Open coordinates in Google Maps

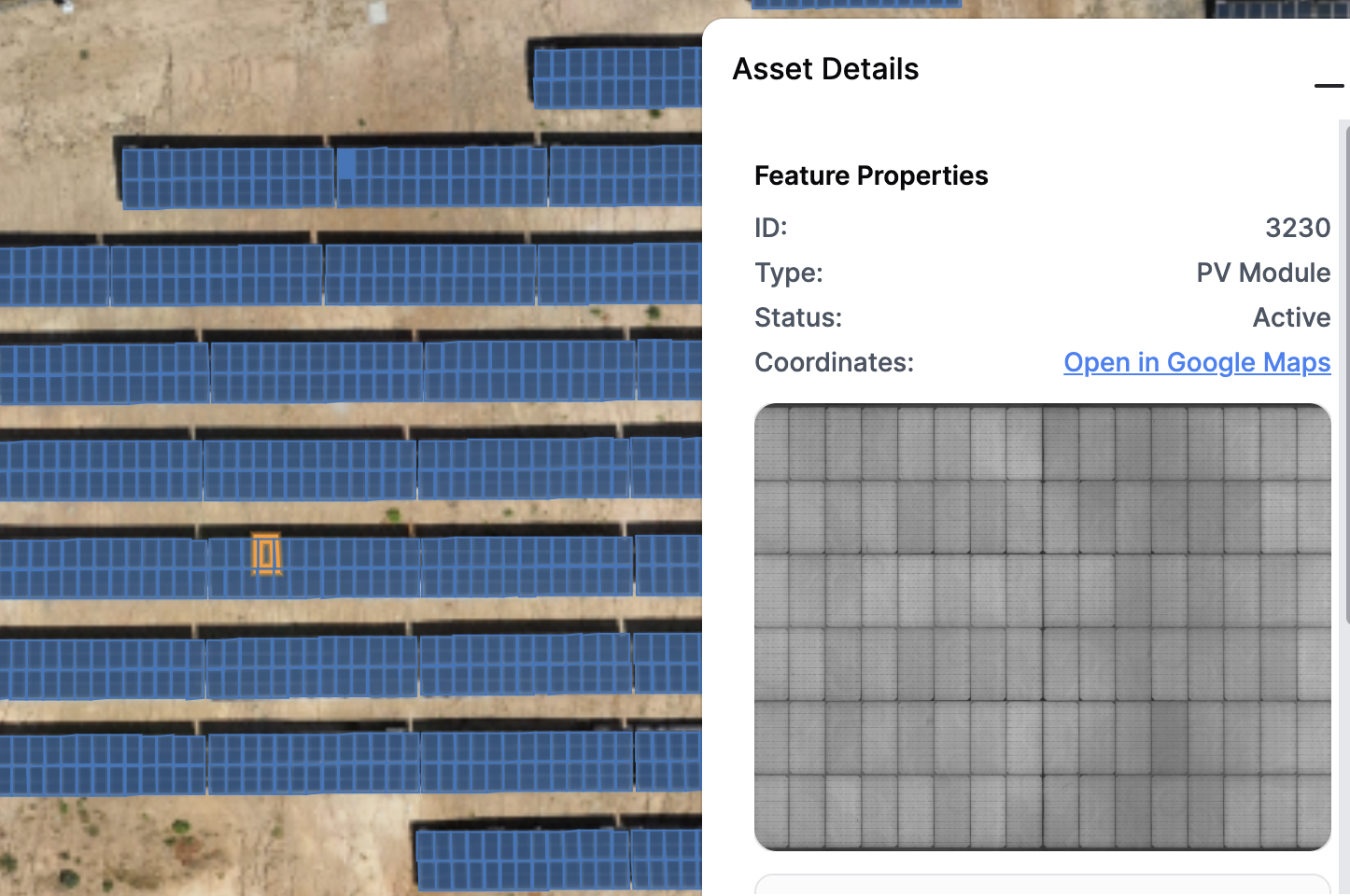pyautogui.click(x=1197, y=362)
